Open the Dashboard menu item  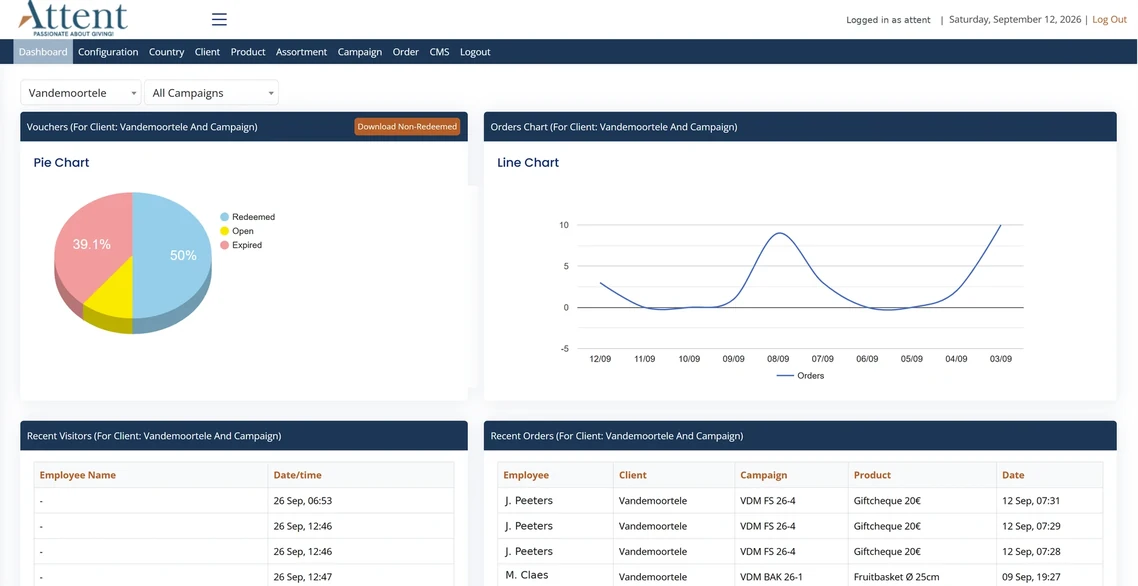click(43, 52)
